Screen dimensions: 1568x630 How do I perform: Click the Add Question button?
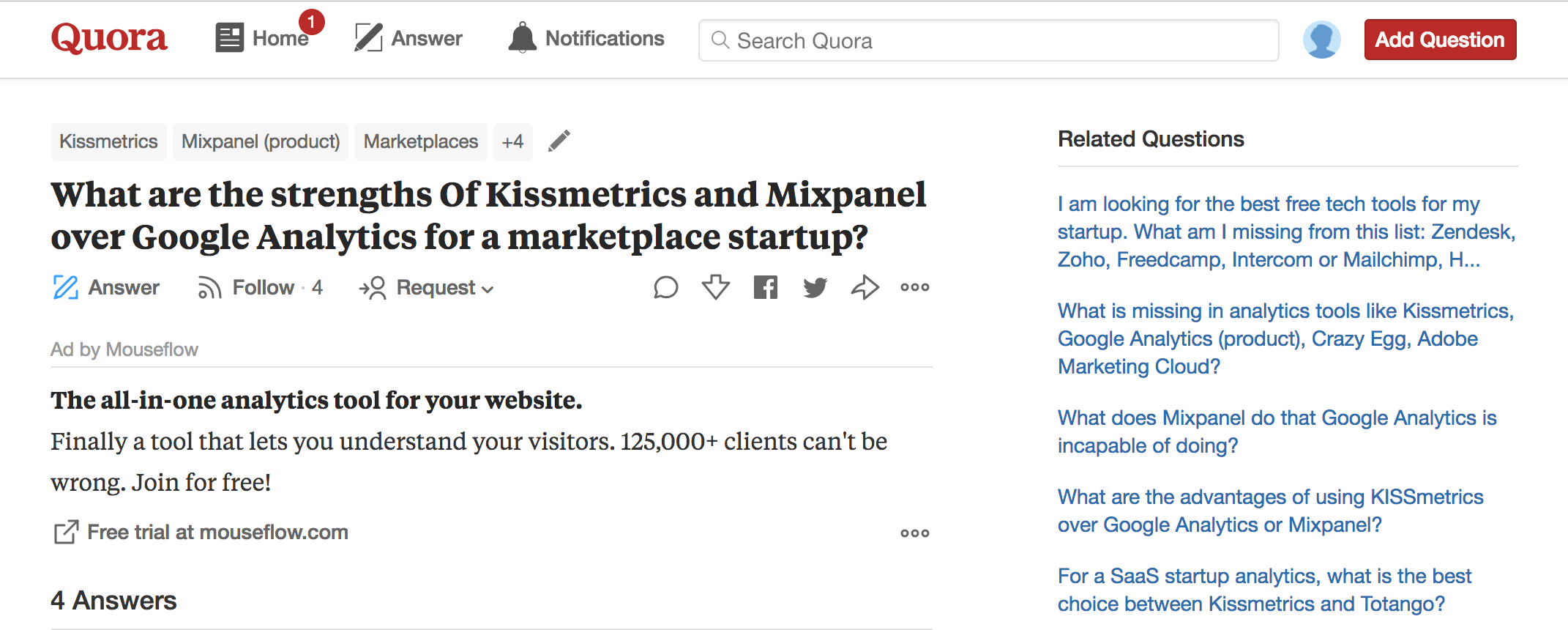pyautogui.click(x=1440, y=40)
